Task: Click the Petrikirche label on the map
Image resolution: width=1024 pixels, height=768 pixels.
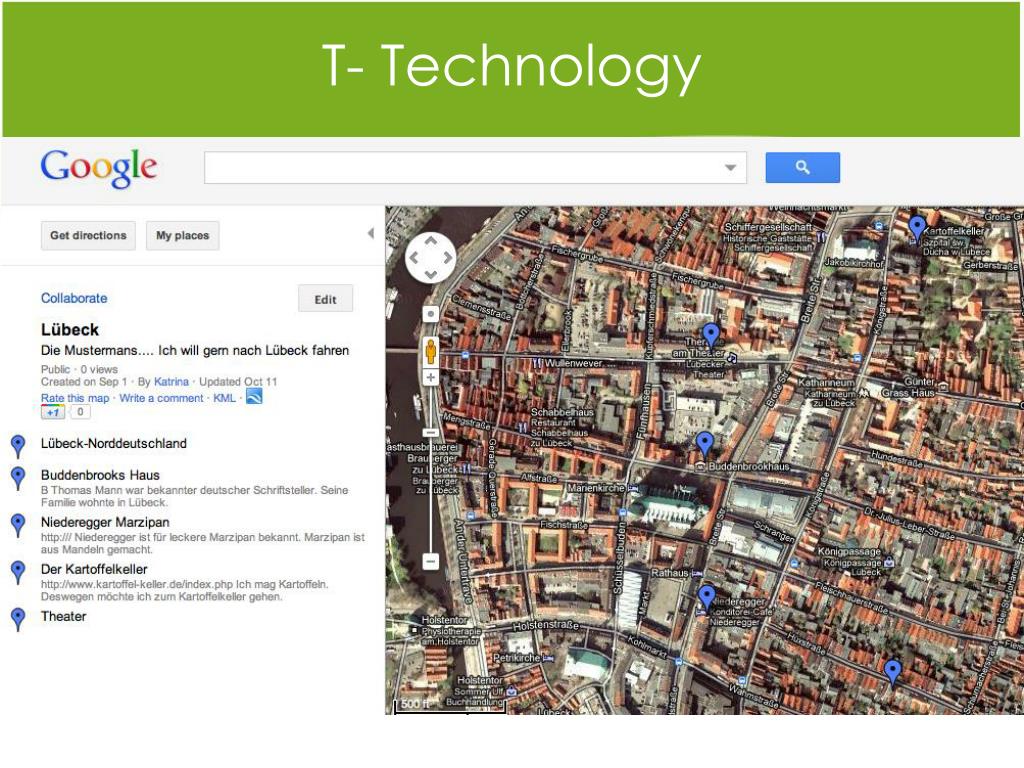Action: 517,658
